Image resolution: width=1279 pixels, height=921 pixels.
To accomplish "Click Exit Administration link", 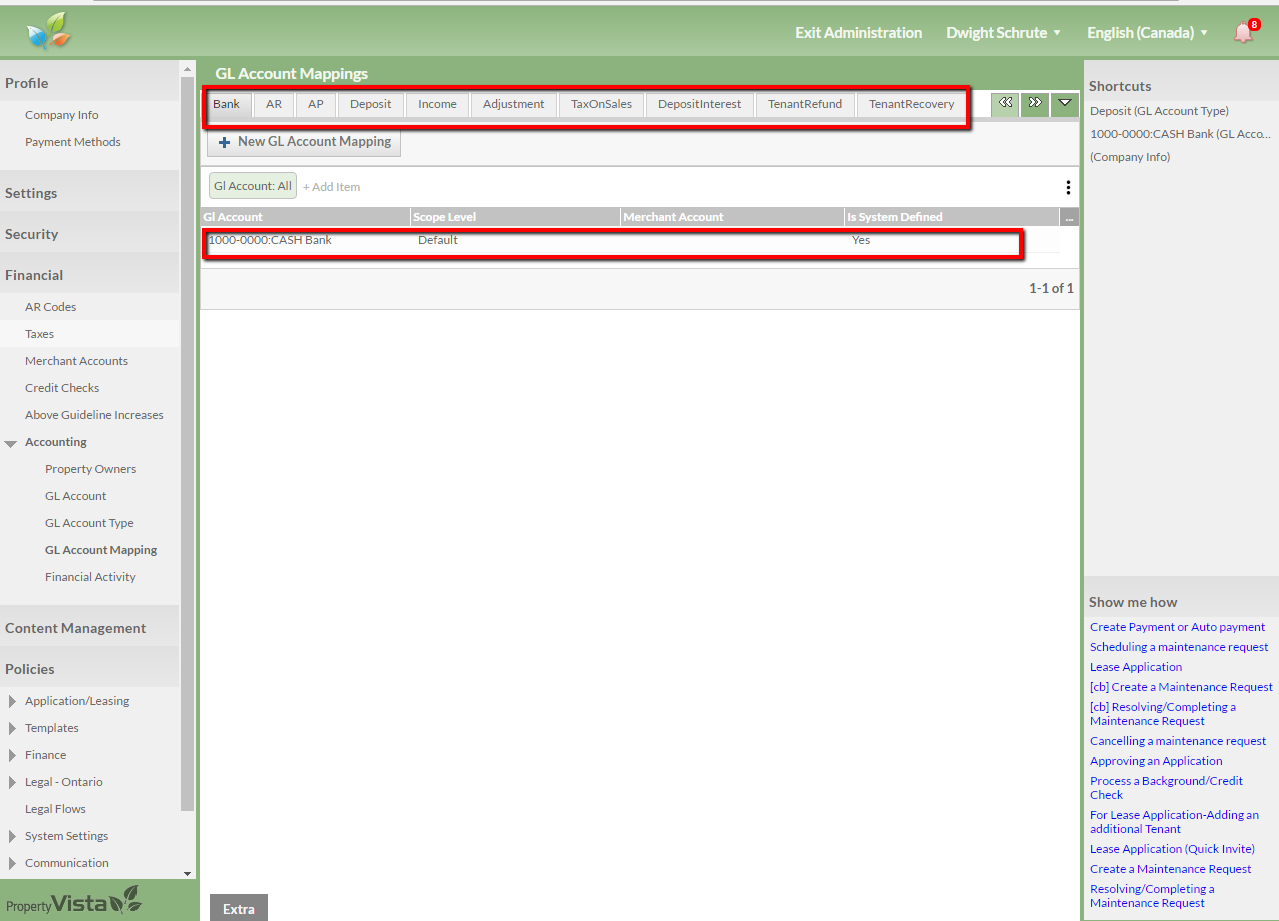I will pyautogui.click(x=858, y=33).
